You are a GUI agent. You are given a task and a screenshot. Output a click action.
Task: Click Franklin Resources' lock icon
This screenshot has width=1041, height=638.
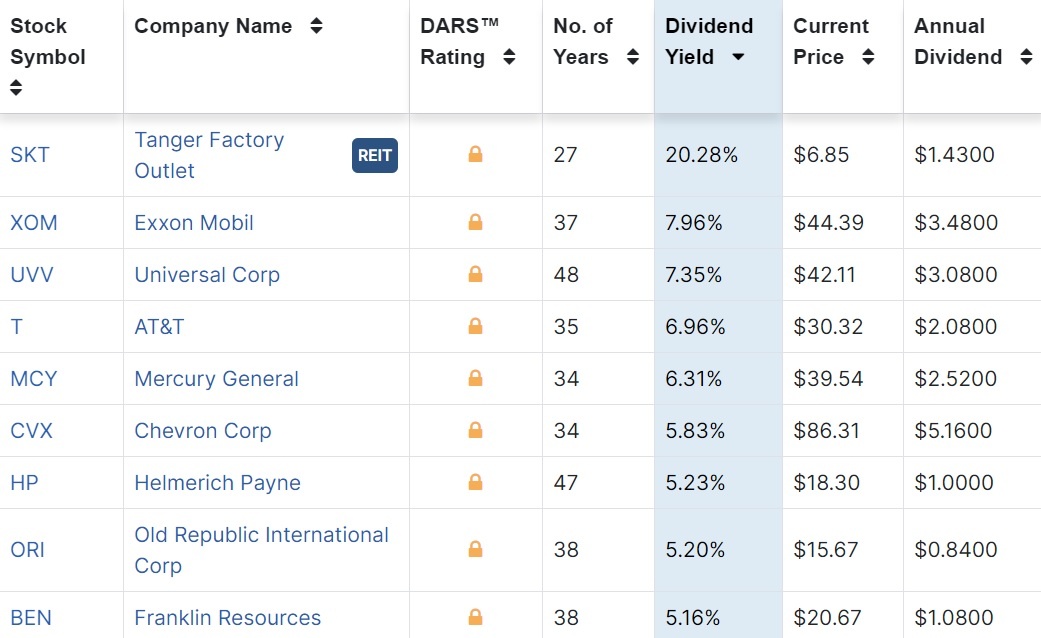[x=476, y=617]
